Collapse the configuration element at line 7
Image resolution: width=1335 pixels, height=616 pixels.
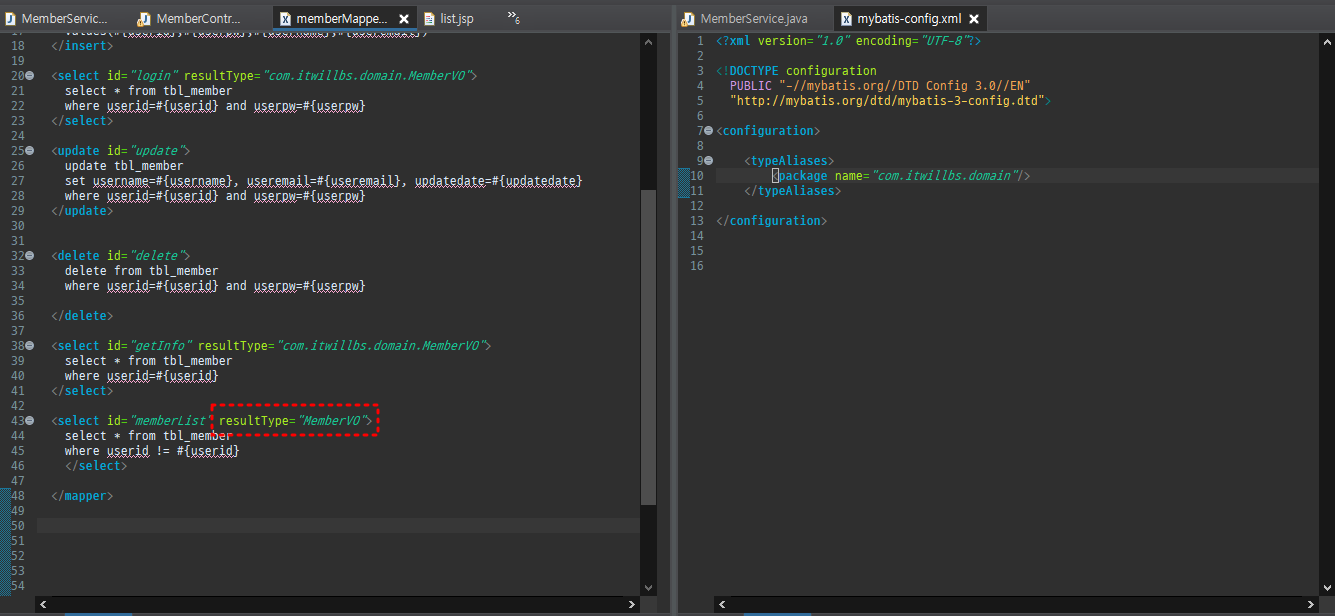pos(708,131)
